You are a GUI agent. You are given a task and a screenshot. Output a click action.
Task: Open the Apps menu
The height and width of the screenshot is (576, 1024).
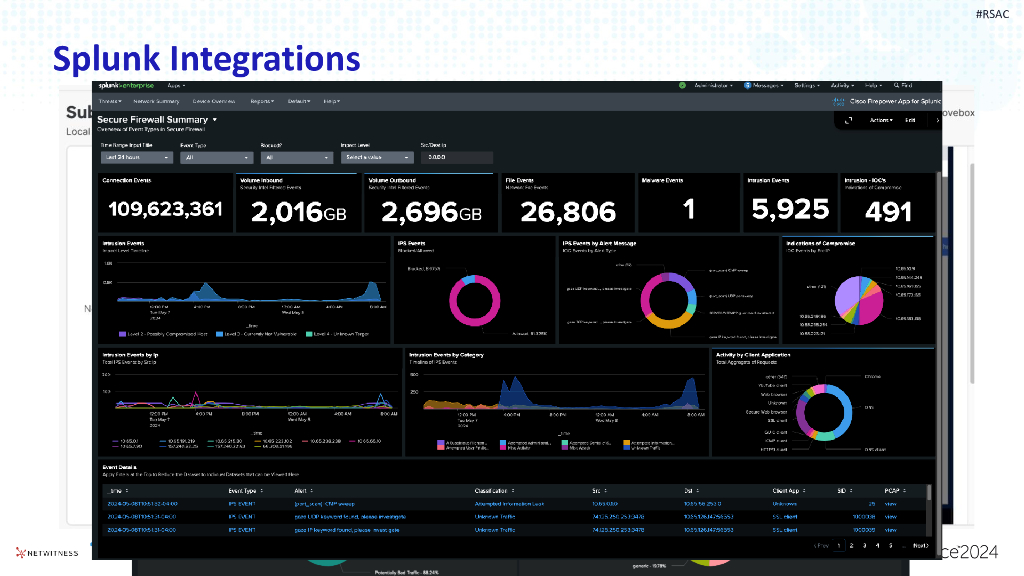(x=176, y=86)
